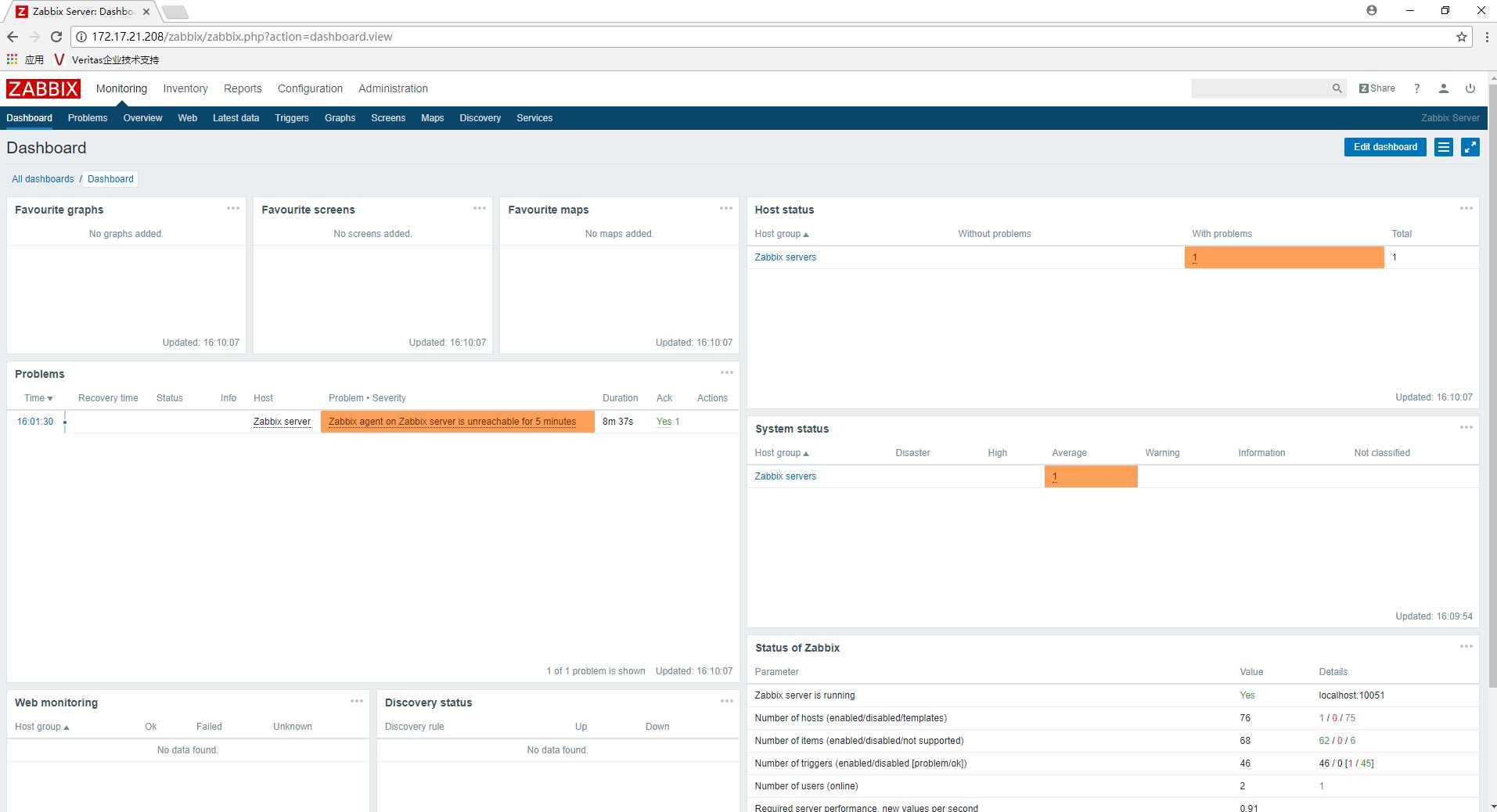Switch to the Latest data submenu tab
This screenshot has width=1497, height=812.
point(236,118)
